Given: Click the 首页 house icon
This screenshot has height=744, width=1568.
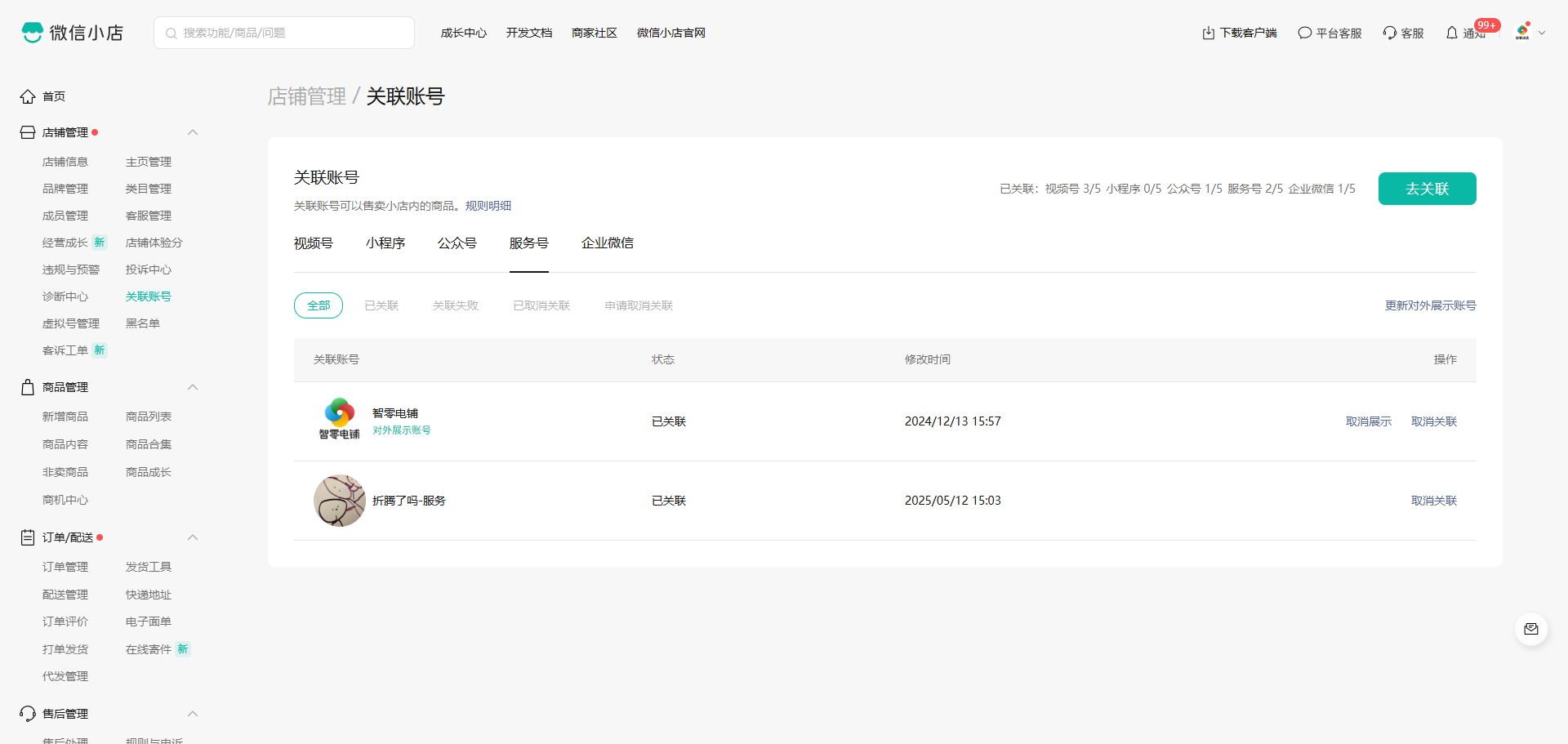Looking at the screenshot, I should pos(28,96).
